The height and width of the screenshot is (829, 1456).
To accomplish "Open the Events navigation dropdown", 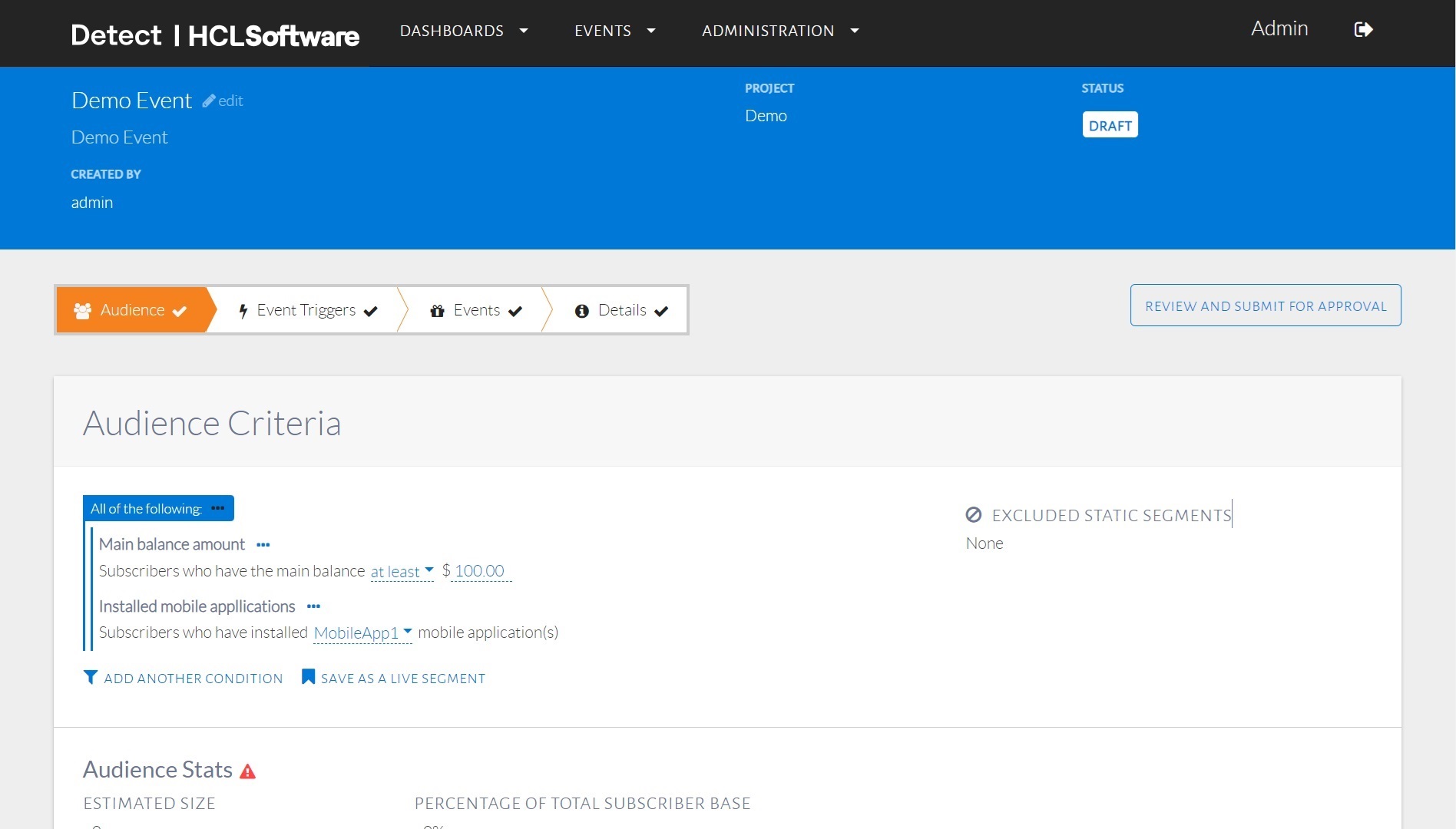I will pos(614,31).
